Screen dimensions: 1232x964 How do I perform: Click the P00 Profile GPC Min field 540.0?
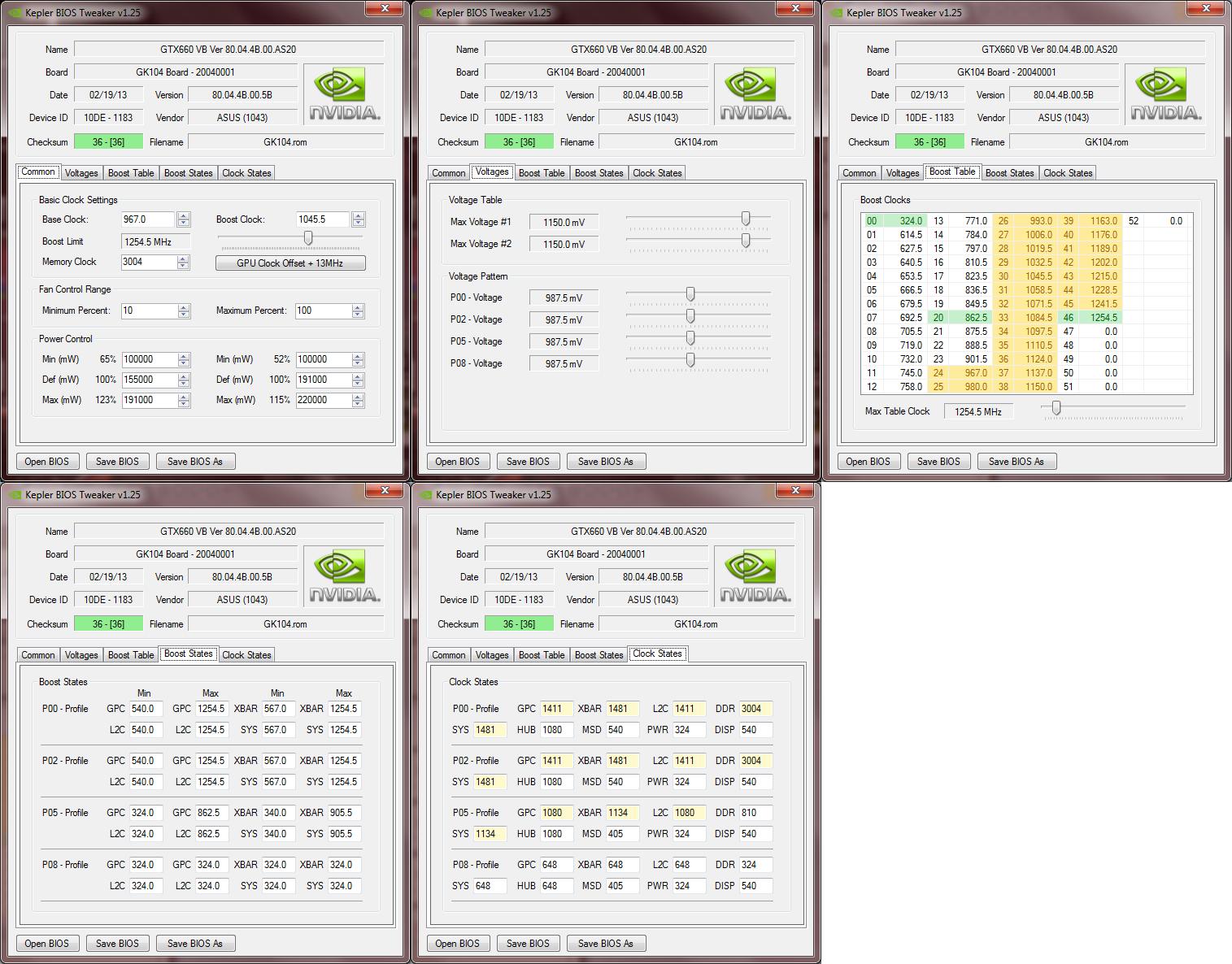click(146, 709)
